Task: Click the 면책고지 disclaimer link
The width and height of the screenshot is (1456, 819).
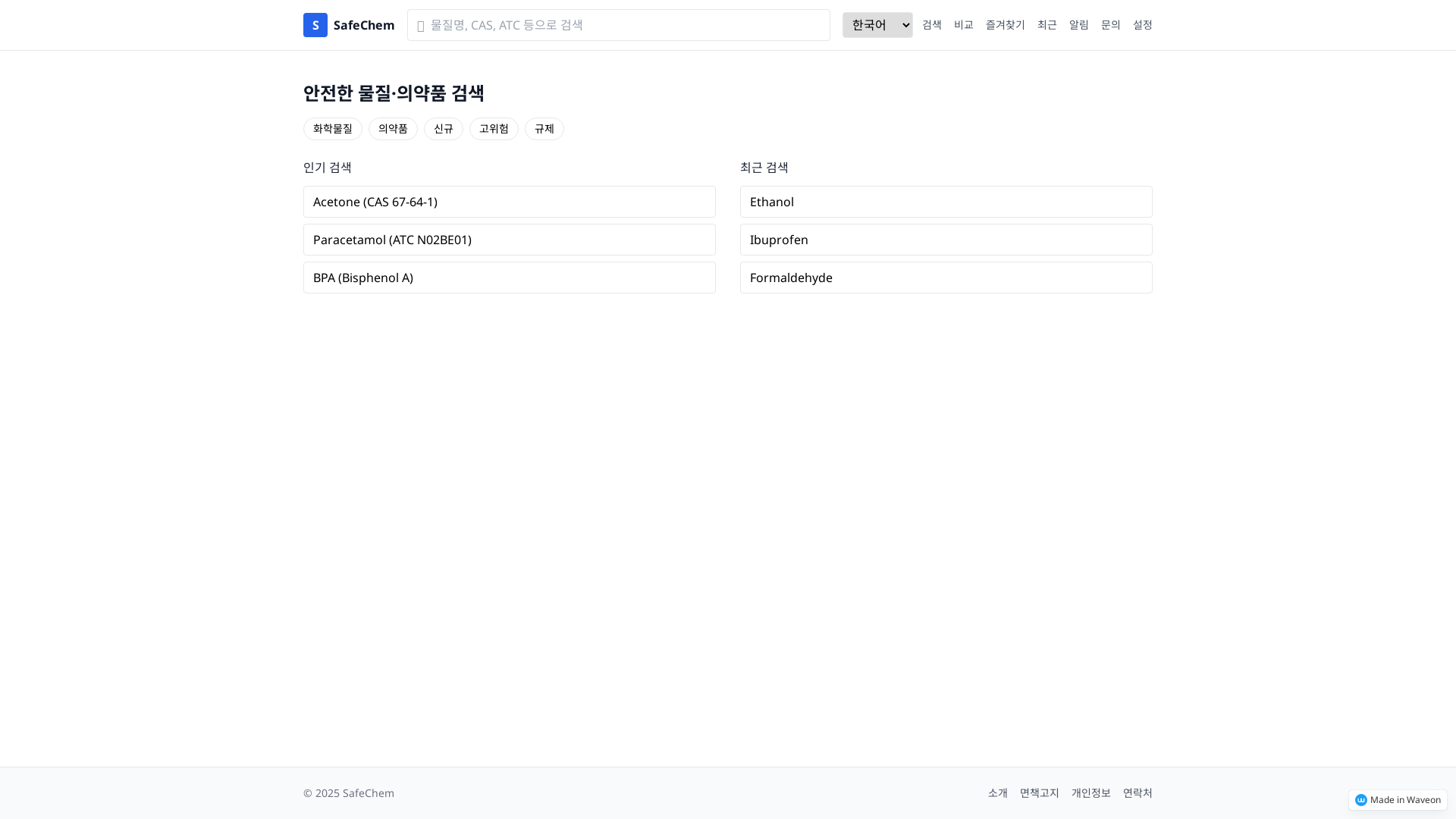Action: pos(1039,792)
